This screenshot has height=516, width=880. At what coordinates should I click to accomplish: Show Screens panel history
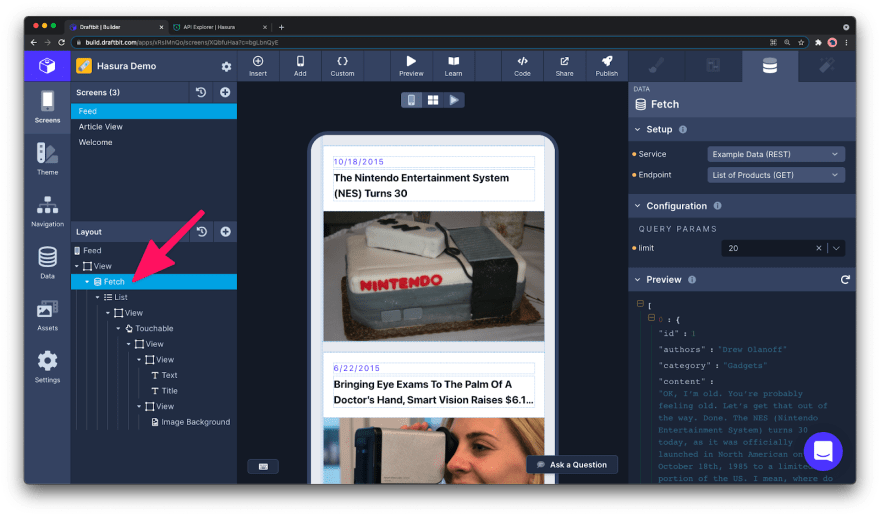coord(201,92)
